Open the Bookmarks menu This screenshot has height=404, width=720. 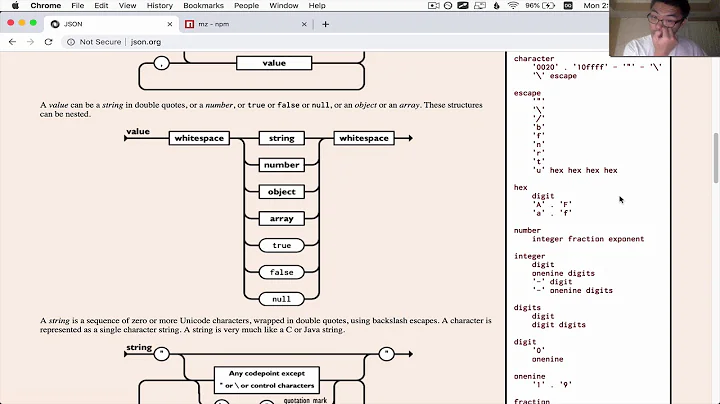click(203, 6)
